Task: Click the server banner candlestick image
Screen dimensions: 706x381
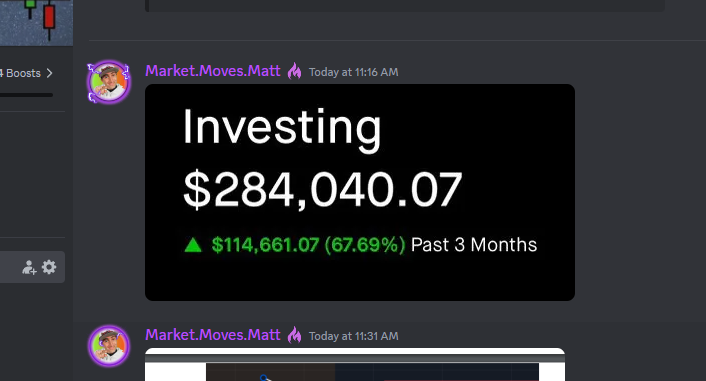Action: coord(36,23)
